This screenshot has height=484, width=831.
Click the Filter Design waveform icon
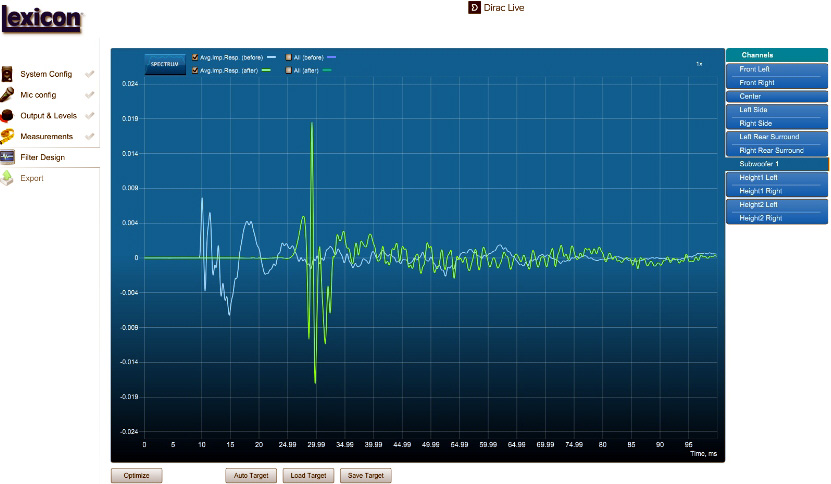8,158
